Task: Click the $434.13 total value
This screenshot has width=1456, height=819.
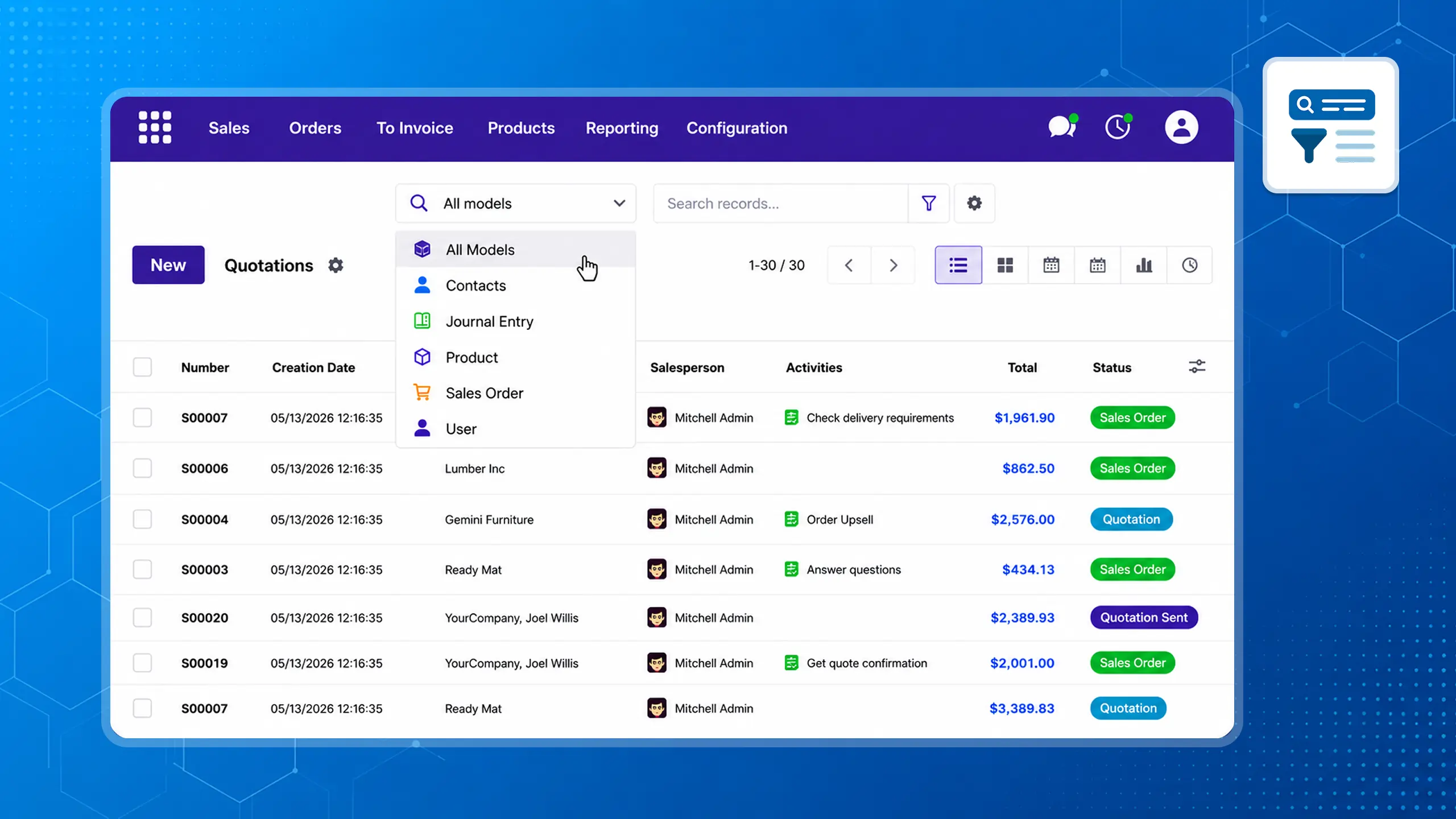Action: pyautogui.click(x=1028, y=569)
